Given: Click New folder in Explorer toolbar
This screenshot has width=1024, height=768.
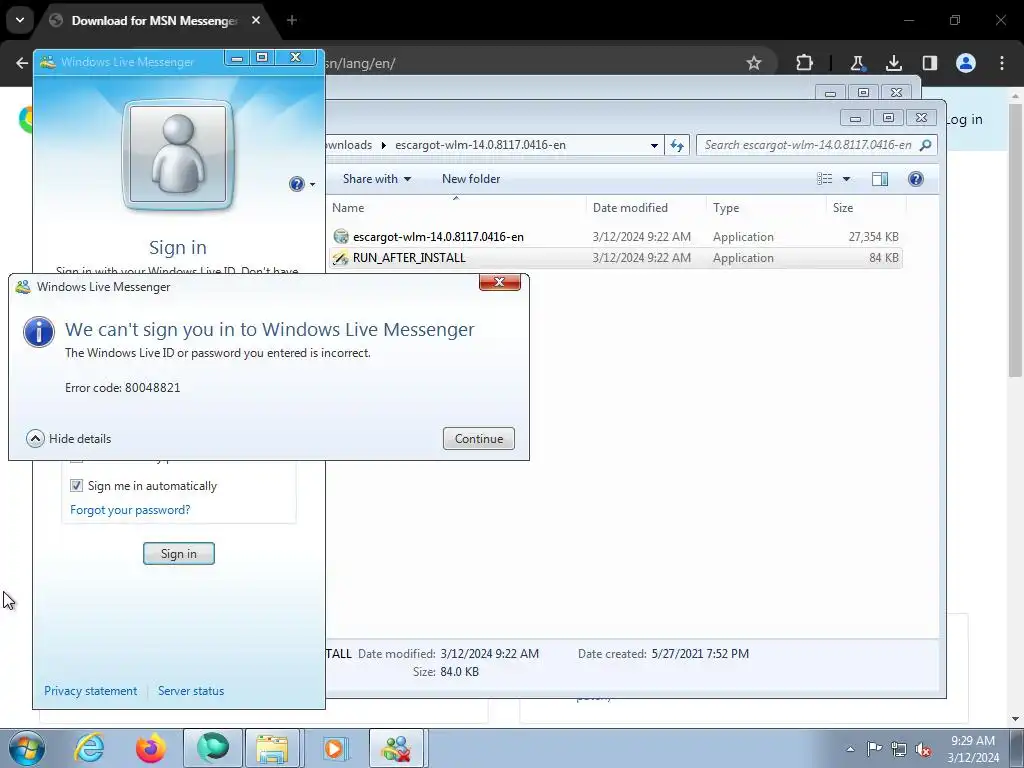Looking at the screenshot, I should click(471, 179).
